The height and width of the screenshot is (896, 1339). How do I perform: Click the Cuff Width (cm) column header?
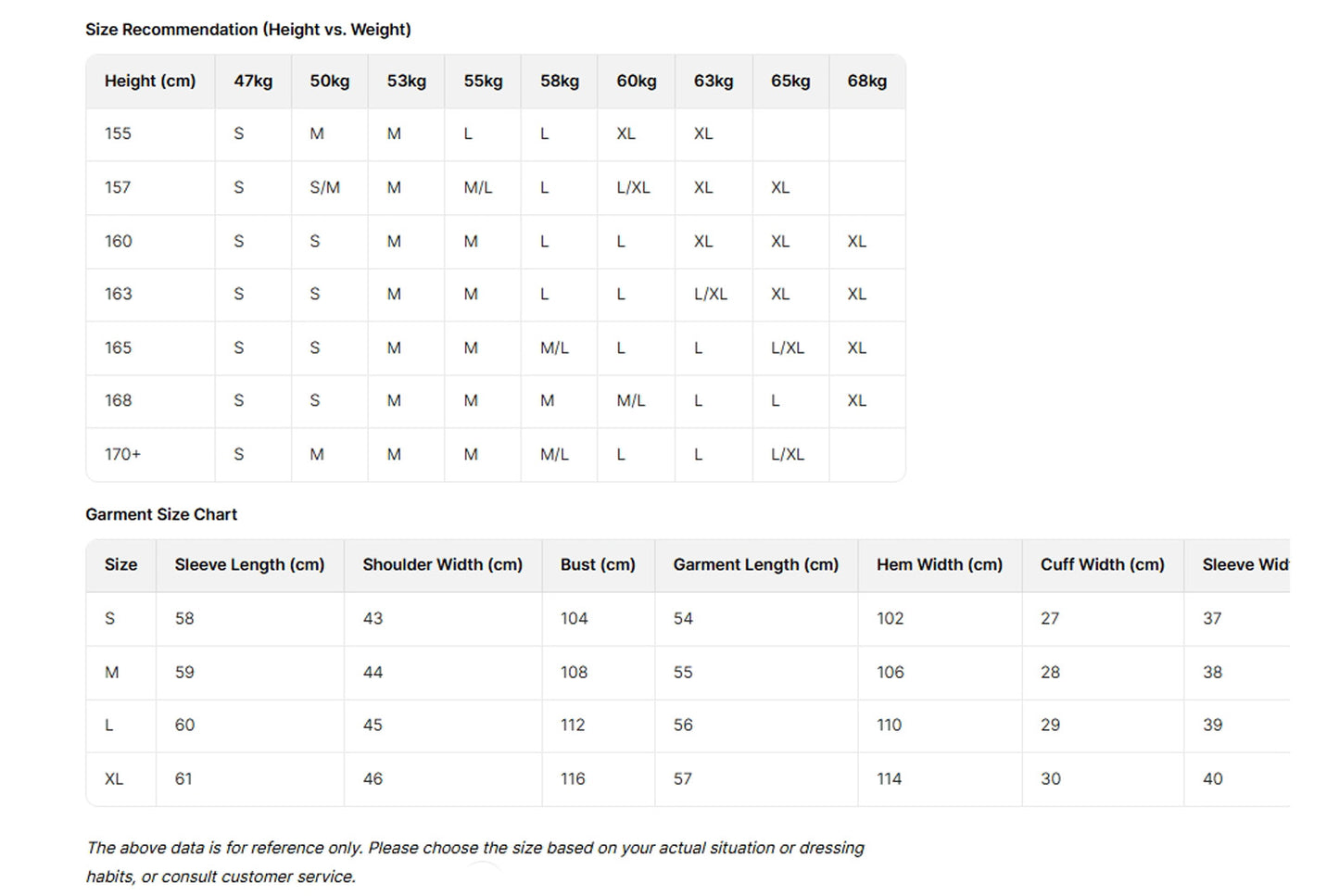(1102, 565)
